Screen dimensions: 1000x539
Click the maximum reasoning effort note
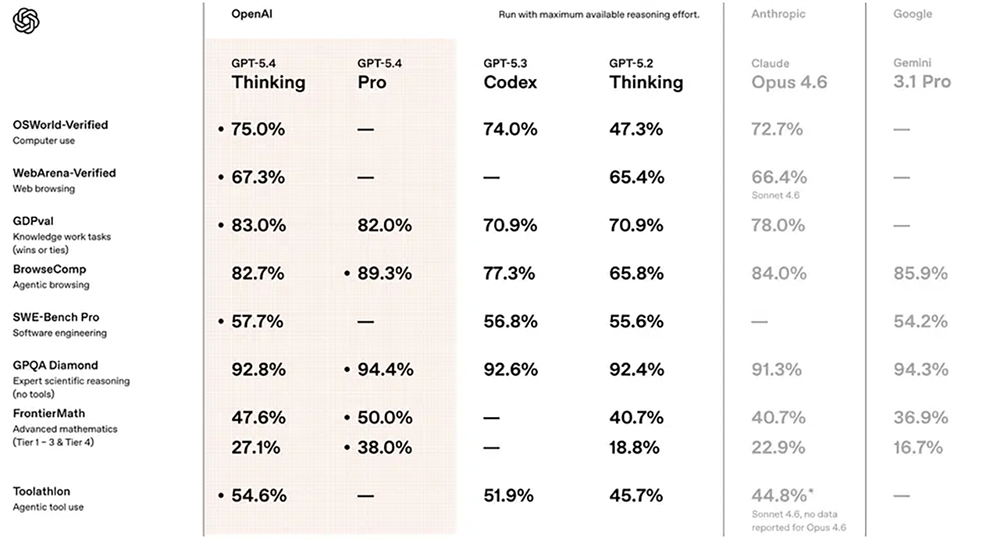click(x=599, y=15)
